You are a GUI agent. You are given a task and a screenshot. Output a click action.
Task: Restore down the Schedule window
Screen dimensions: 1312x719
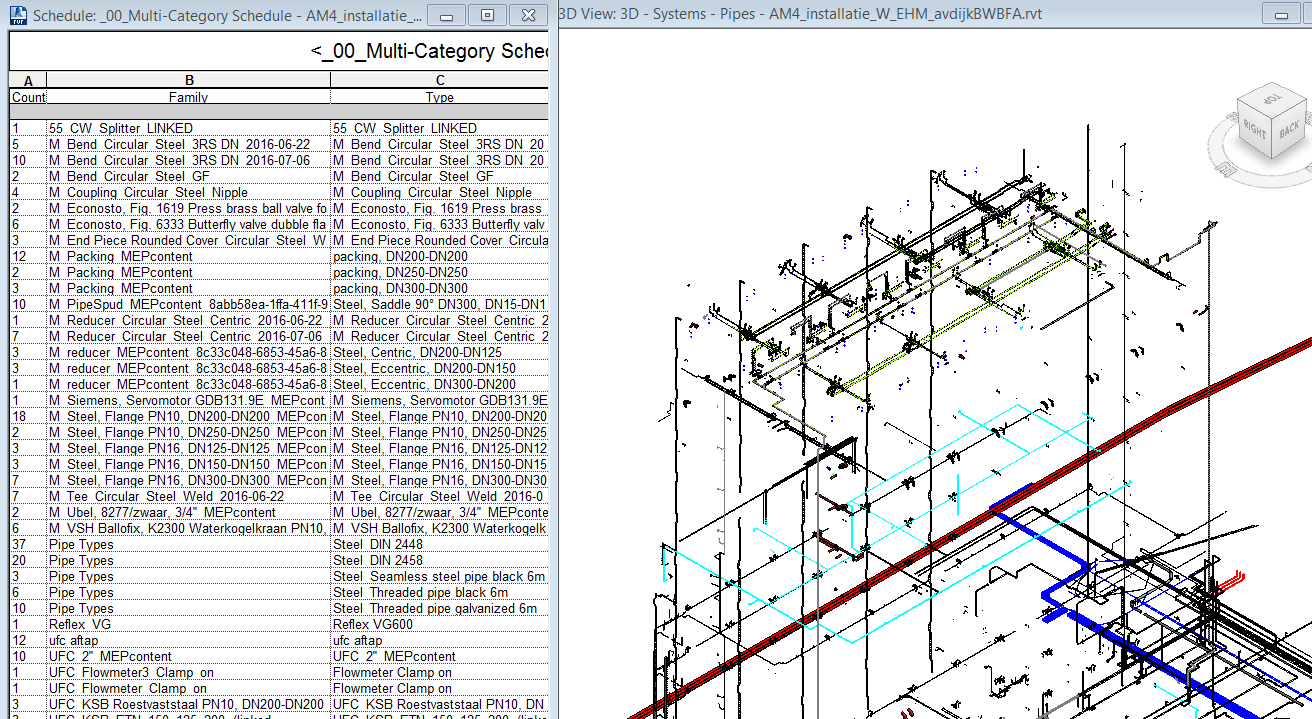point(487,15)
